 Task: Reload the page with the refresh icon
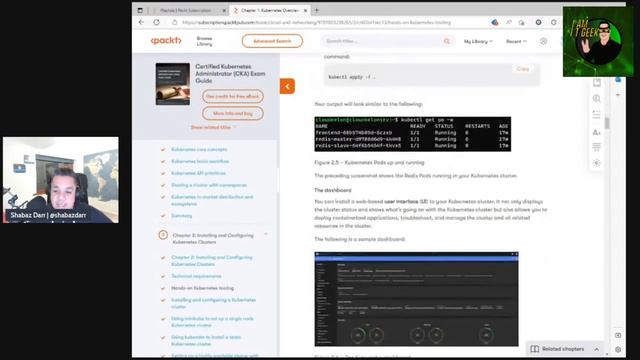click(156, 22)
